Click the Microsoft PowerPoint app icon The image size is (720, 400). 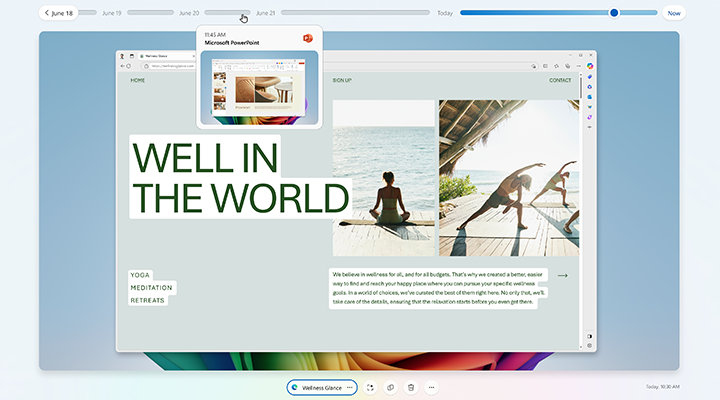click(308, 39)
